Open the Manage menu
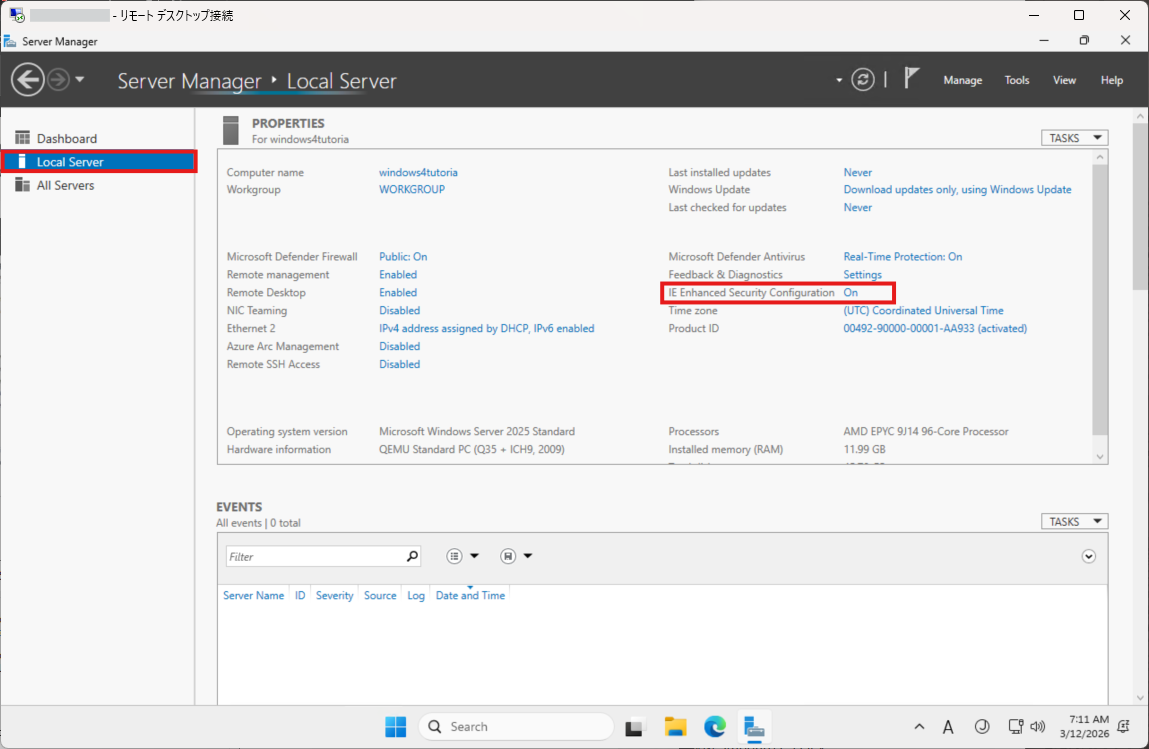This screenshot has width=1149, height=749. click(x=962, y=80)
